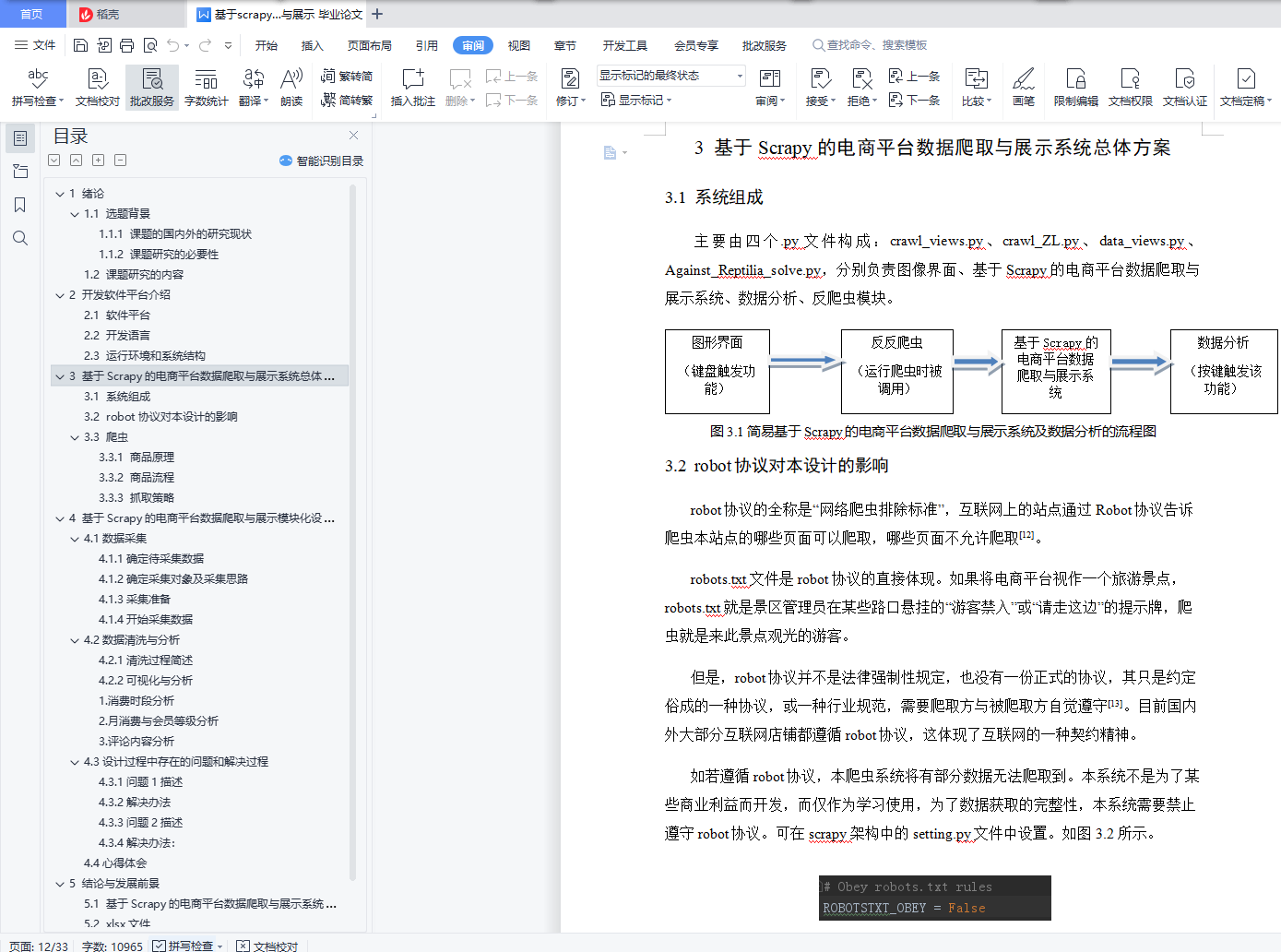
Task: Click the 目录 panel vertical scrollbar
Action: pos(352,532)
